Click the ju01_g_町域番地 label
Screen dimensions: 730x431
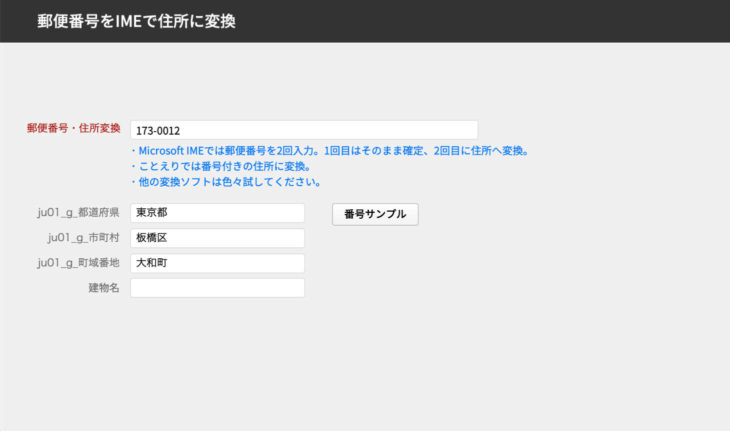[77, 263]
